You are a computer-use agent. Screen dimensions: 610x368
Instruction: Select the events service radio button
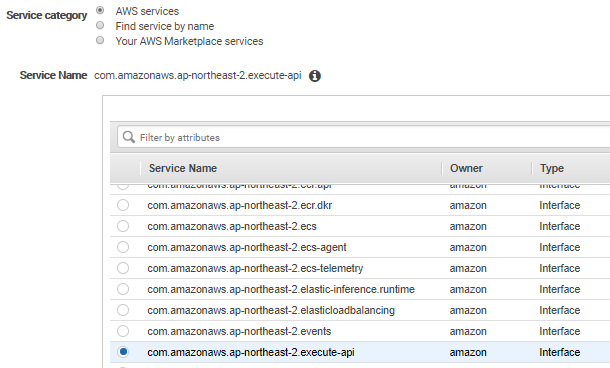123,331
